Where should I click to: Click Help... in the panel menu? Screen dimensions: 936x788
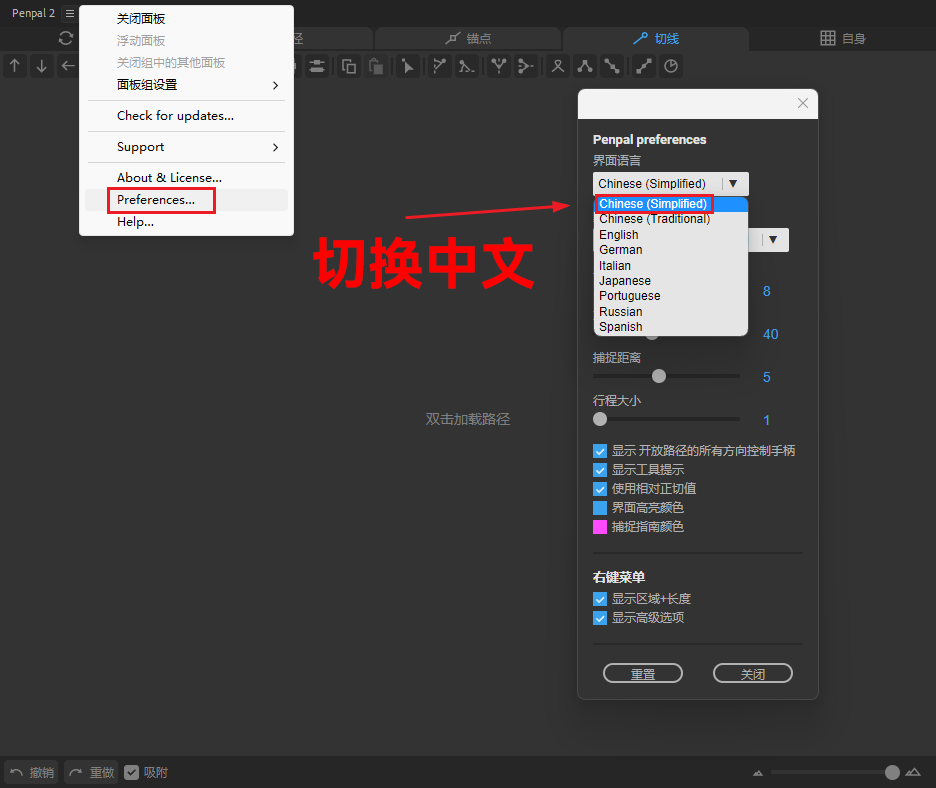click(x=186, y=222)
